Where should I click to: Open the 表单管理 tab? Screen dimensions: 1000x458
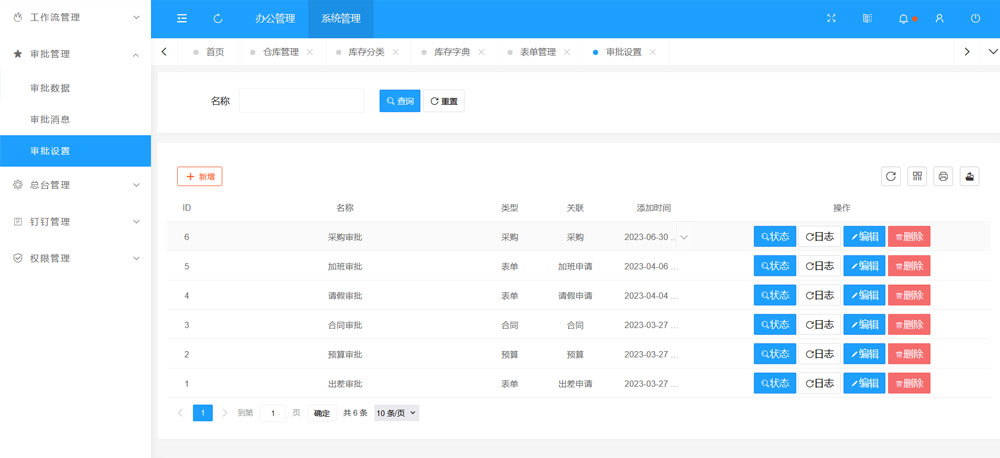click(538, 52)
